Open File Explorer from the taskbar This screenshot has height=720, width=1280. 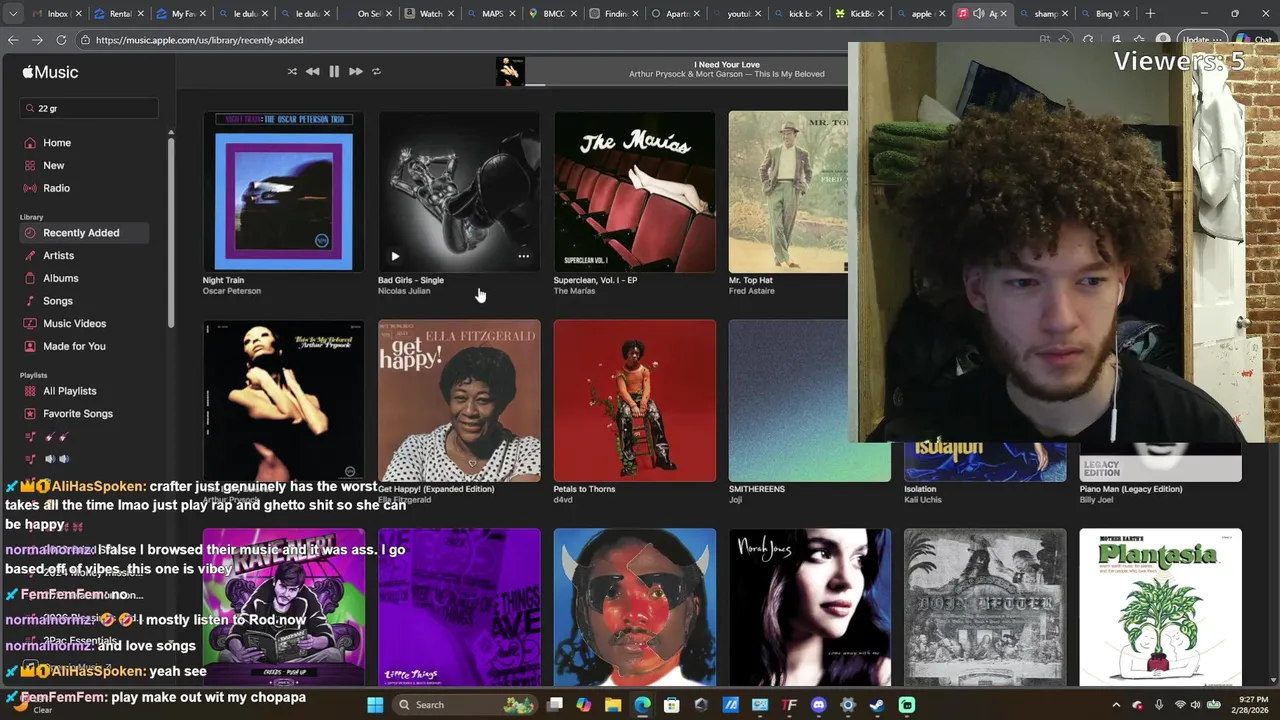613,705
